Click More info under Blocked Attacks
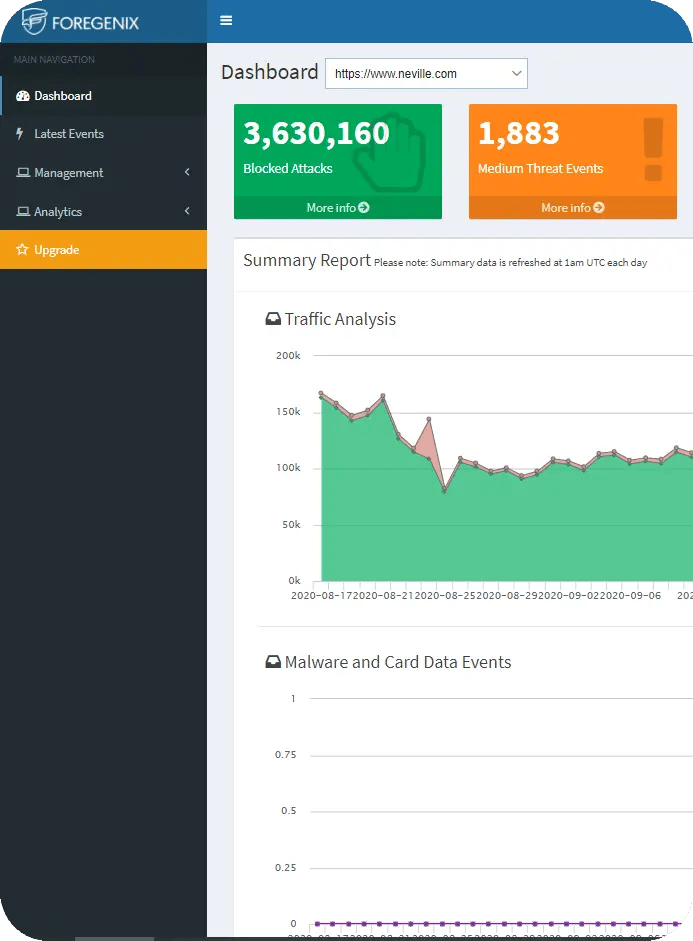 (x=337, y=208)
